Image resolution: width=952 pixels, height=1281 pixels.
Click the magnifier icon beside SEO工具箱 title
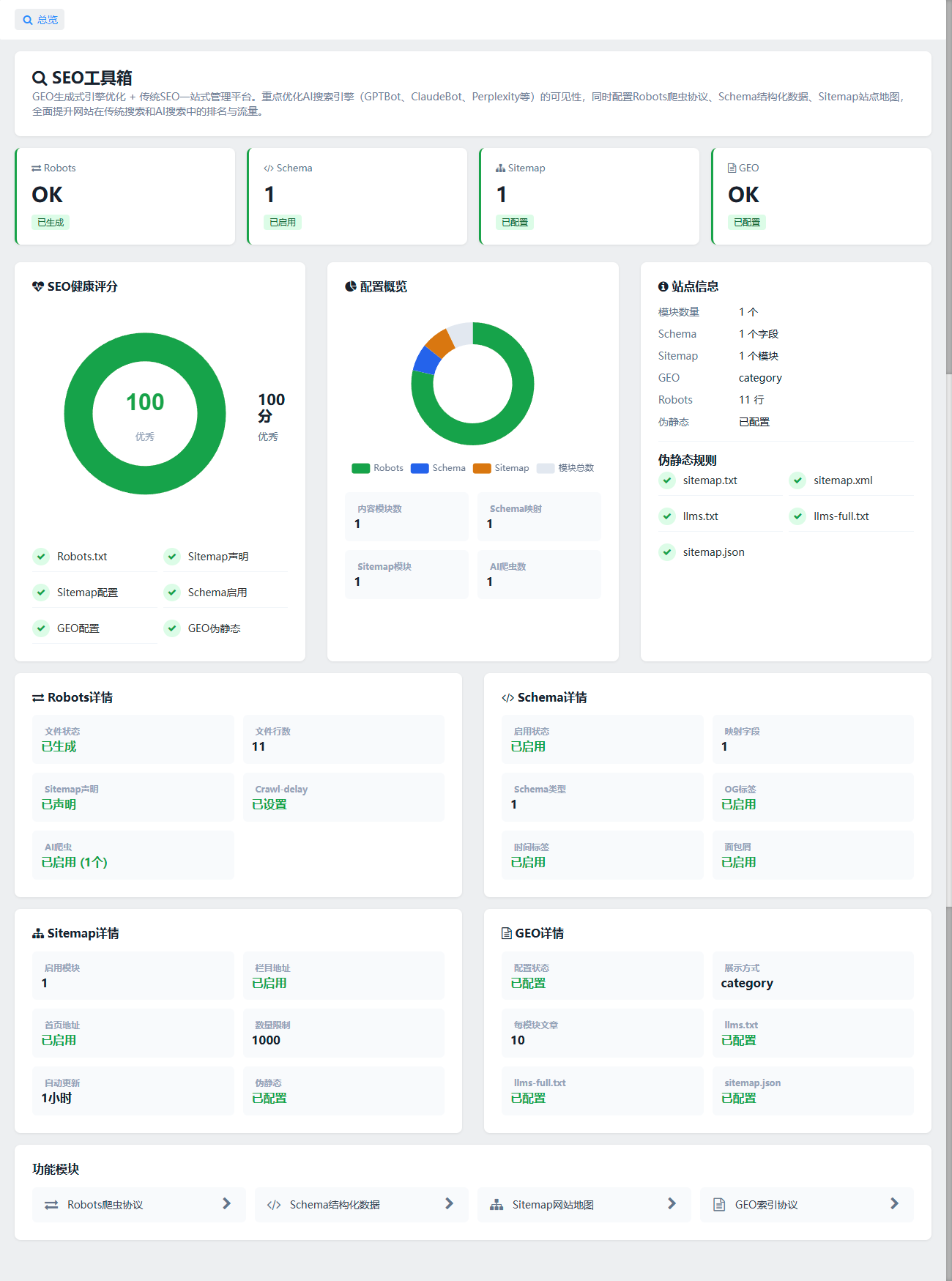(40, 78)
